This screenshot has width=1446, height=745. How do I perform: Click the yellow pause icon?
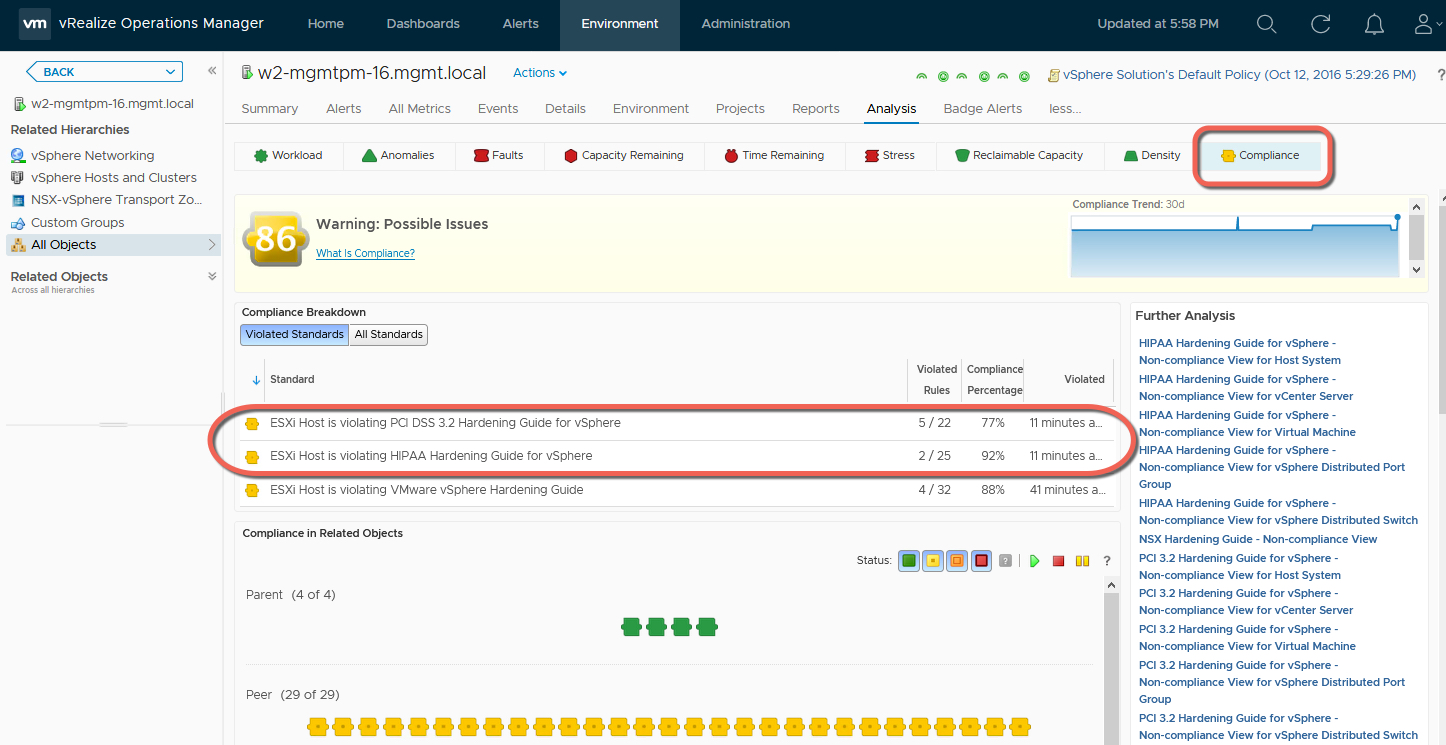[1082, 561]
